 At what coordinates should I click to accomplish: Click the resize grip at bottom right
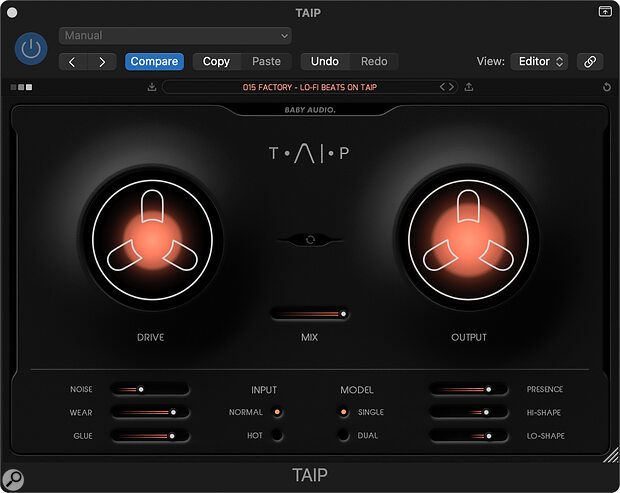click(611, 455)
